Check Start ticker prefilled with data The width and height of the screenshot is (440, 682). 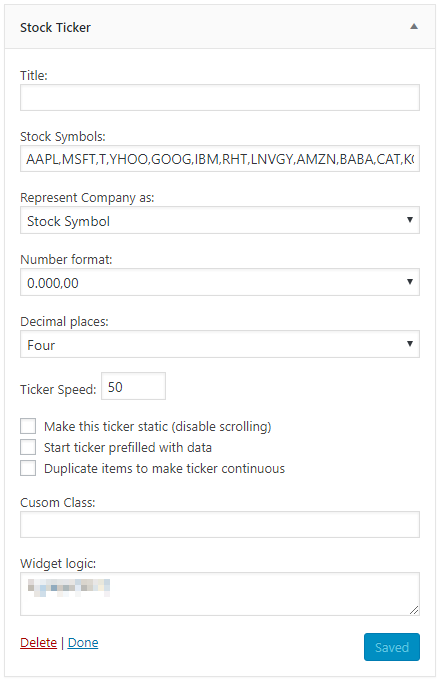click(x=28, y=447)
